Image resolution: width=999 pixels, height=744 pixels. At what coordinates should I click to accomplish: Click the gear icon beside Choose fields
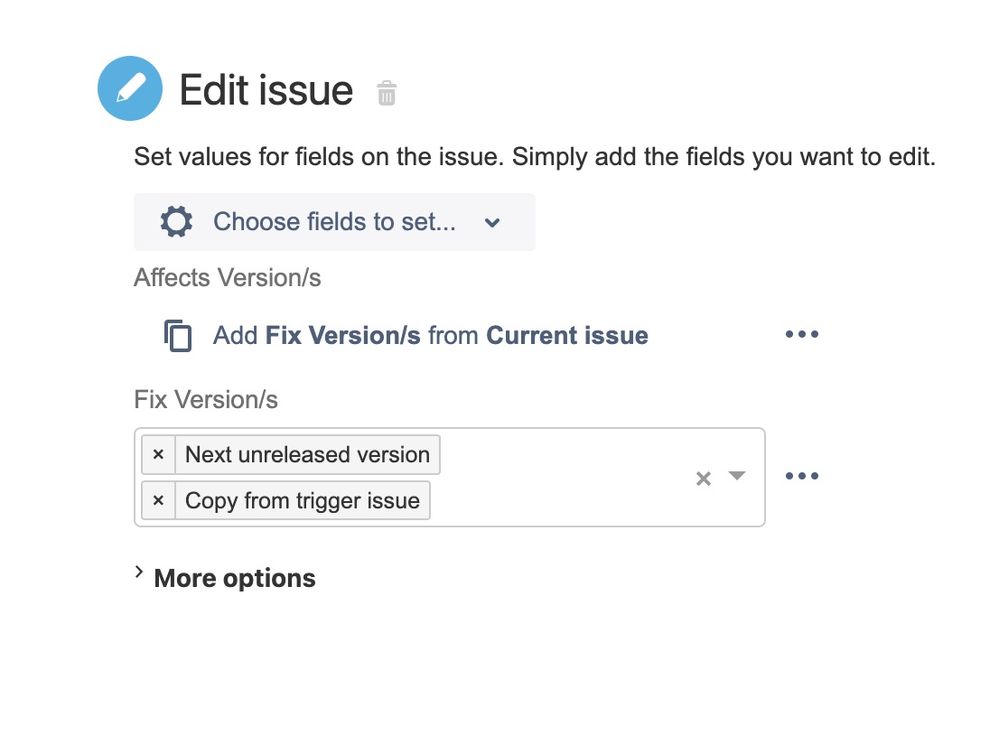[176, 222]
